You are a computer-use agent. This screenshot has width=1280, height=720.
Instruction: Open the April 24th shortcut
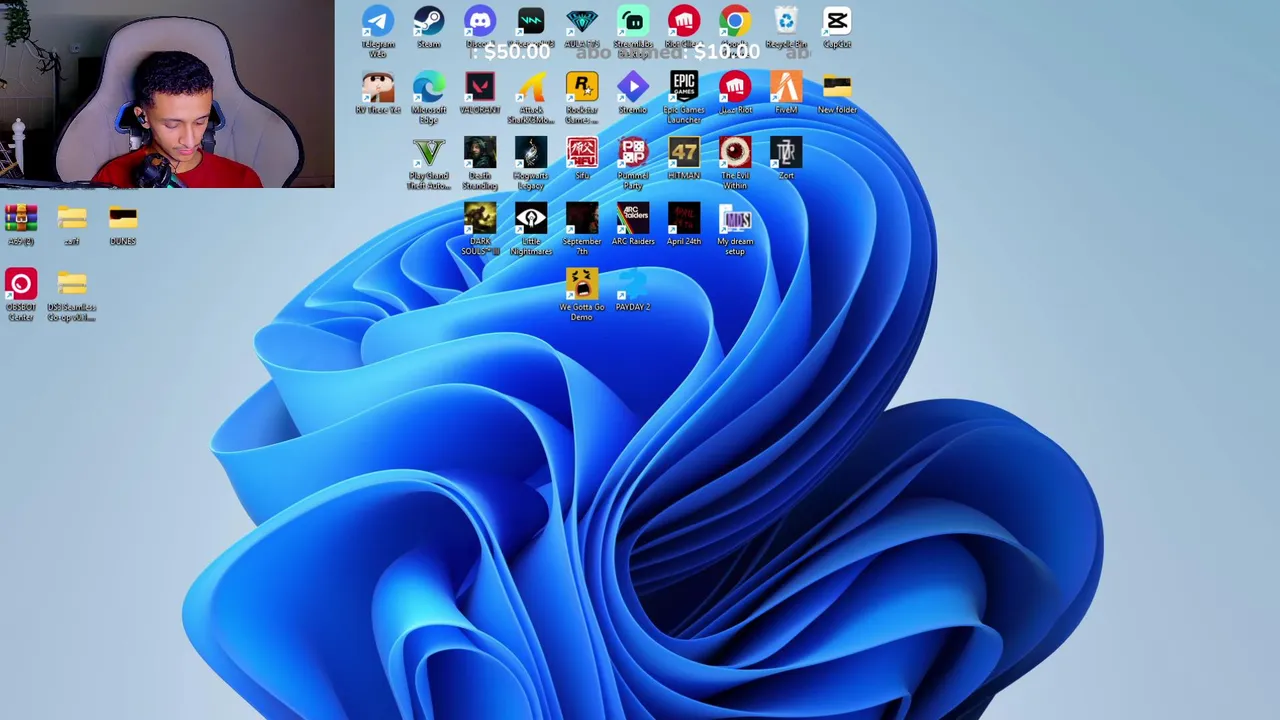coord(684,225)
